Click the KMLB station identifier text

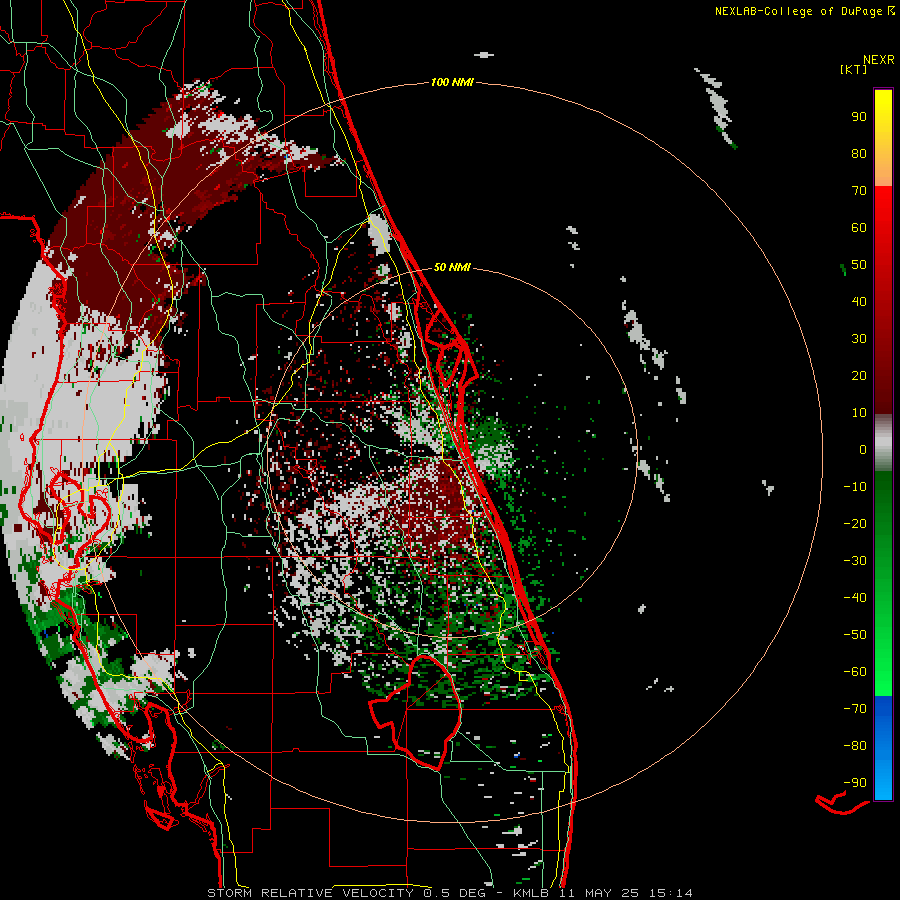click(531, 893)
